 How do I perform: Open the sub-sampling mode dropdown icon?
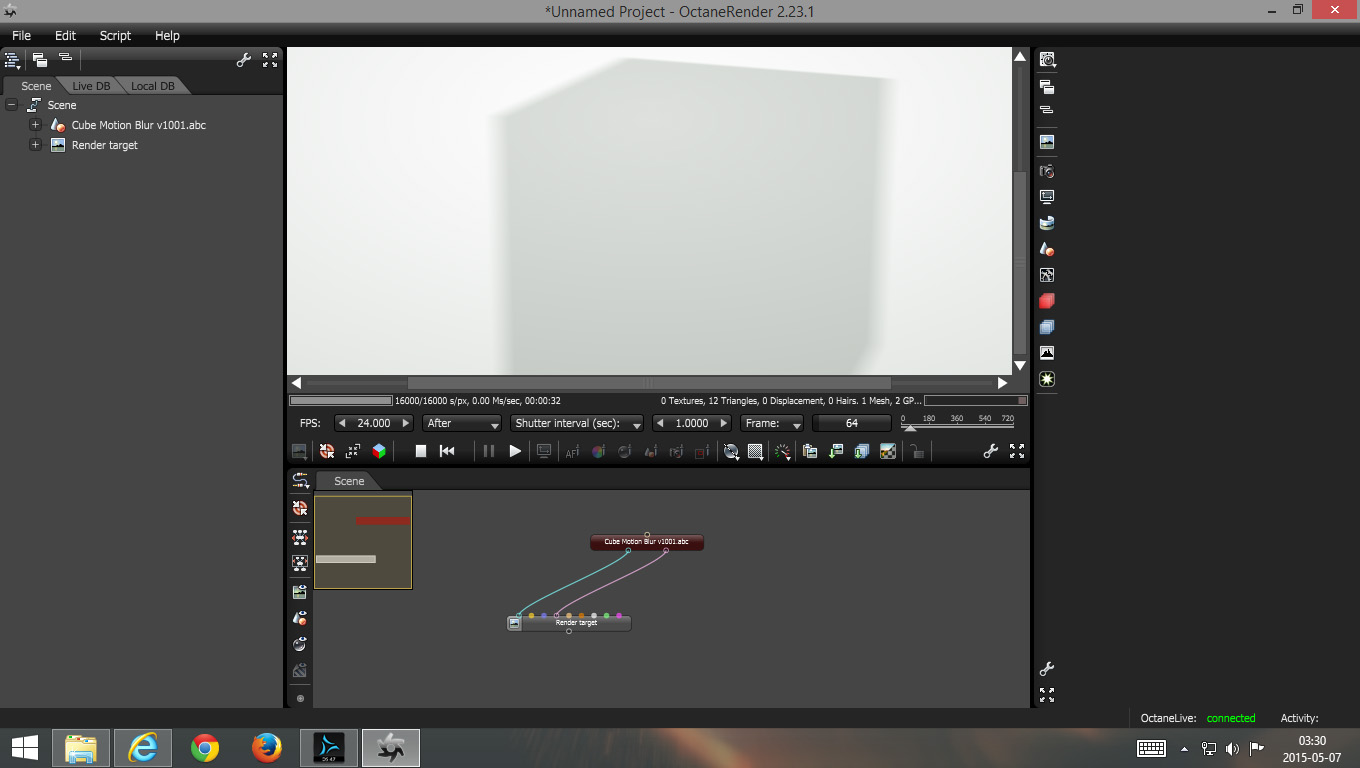click(x=756, y=451)
